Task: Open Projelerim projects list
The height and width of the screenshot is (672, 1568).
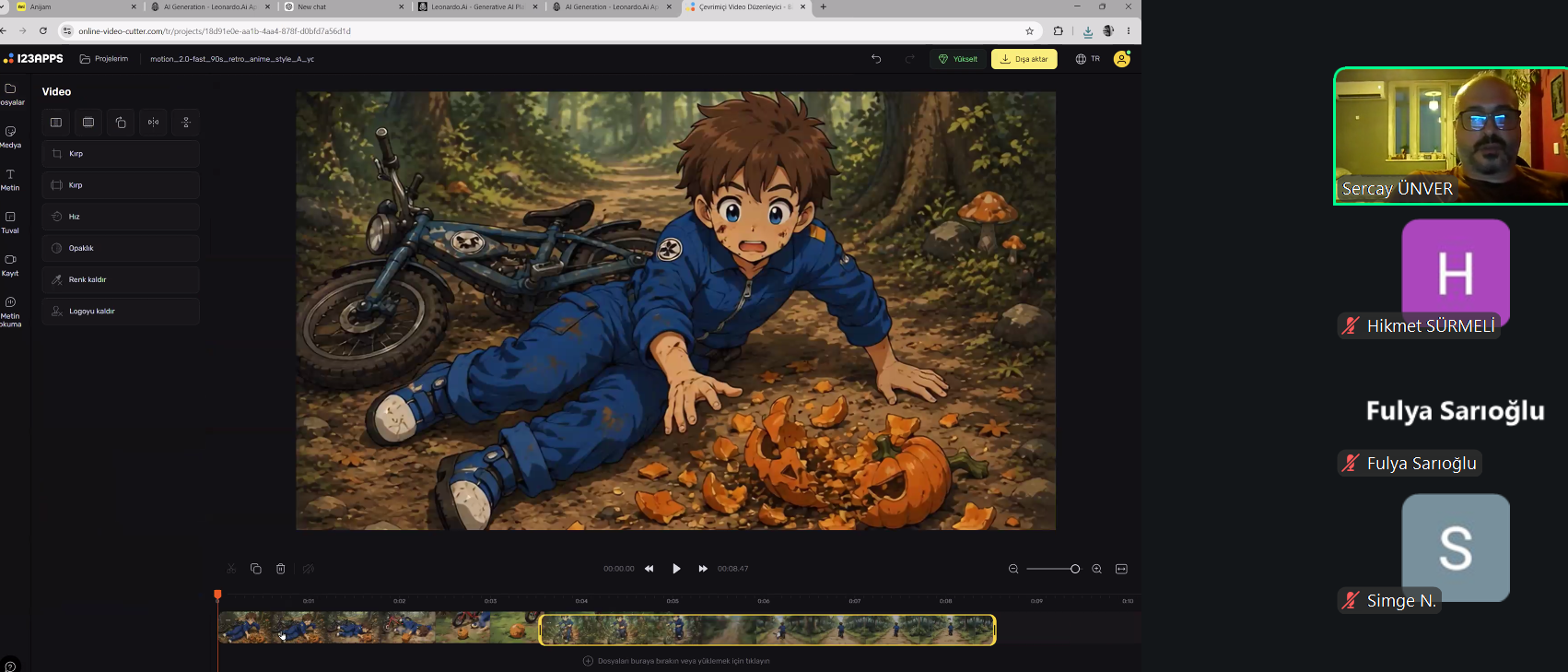Action: (x=104, y=59)
